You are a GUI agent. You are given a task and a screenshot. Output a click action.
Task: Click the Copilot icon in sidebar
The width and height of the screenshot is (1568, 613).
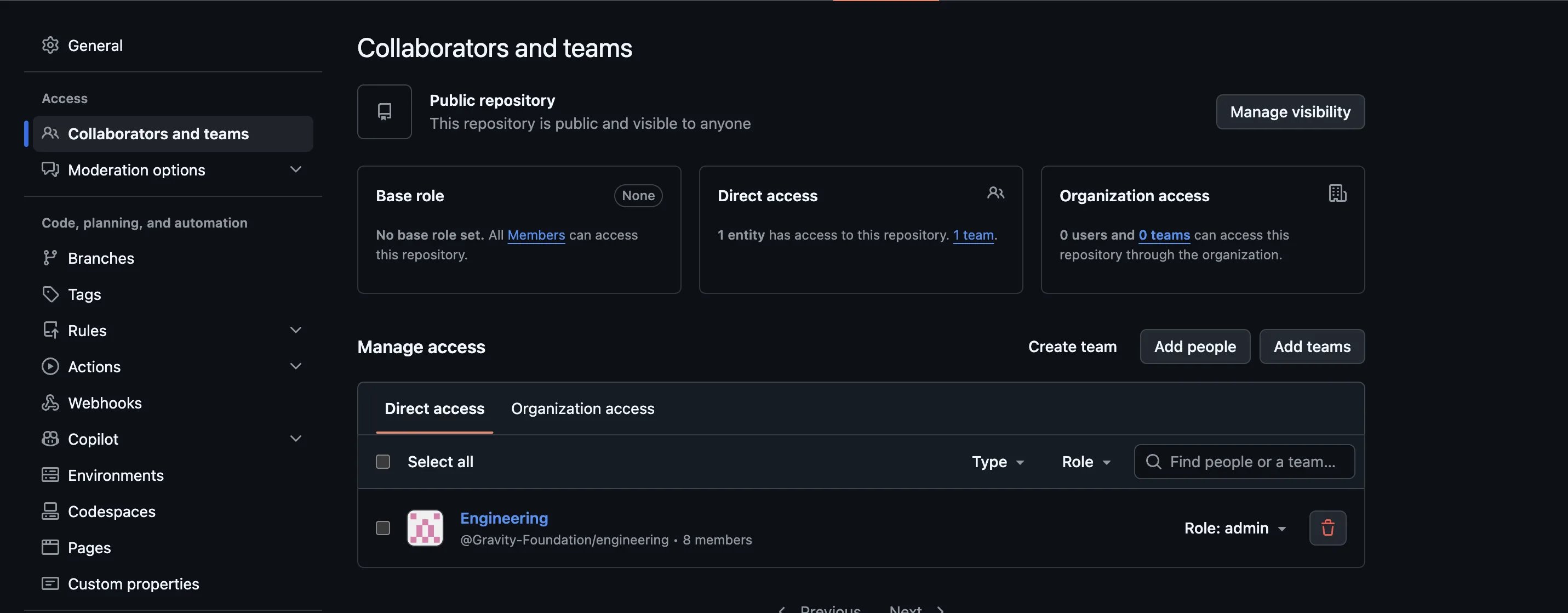(50, 439)
